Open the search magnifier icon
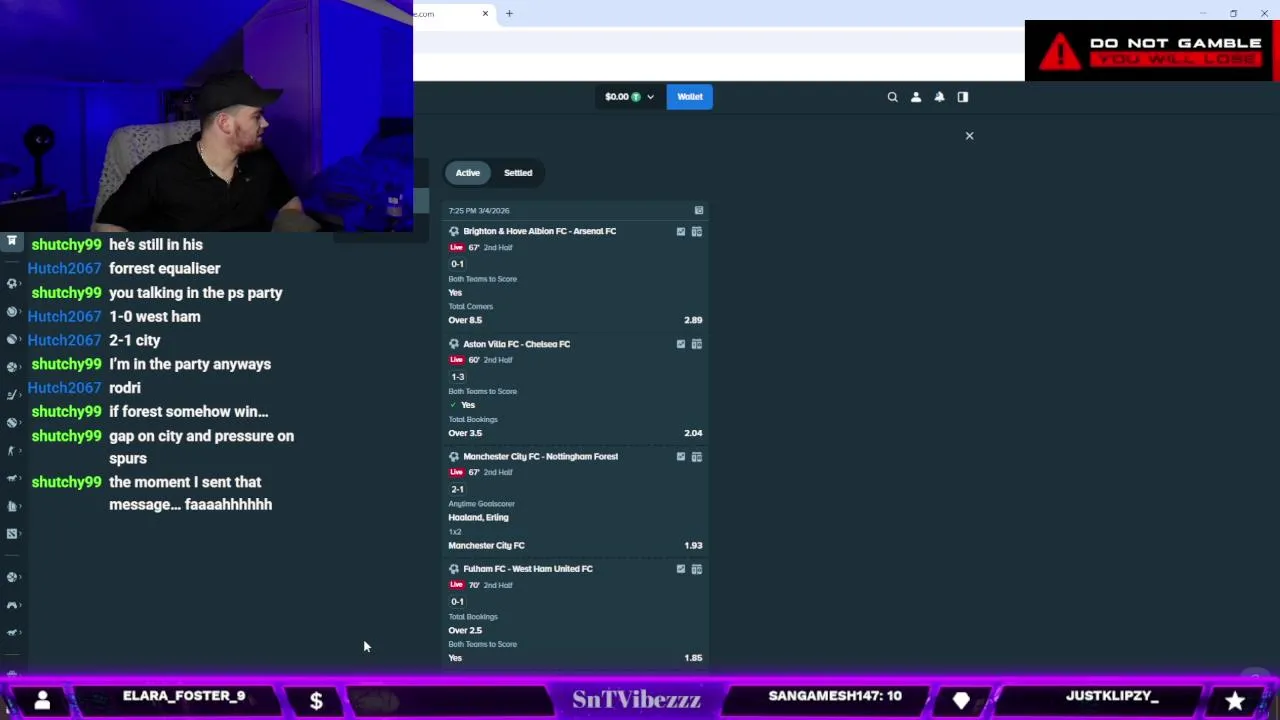Viewport: 1280px width, 720px height. coord(893,97)
